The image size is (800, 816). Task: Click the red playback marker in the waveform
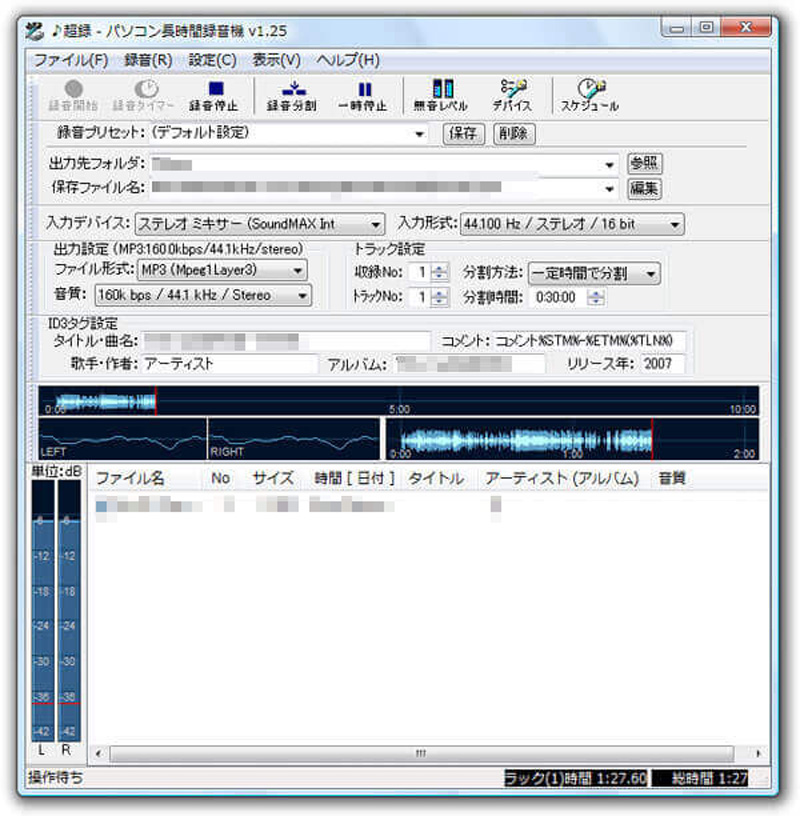coord(157,399)
